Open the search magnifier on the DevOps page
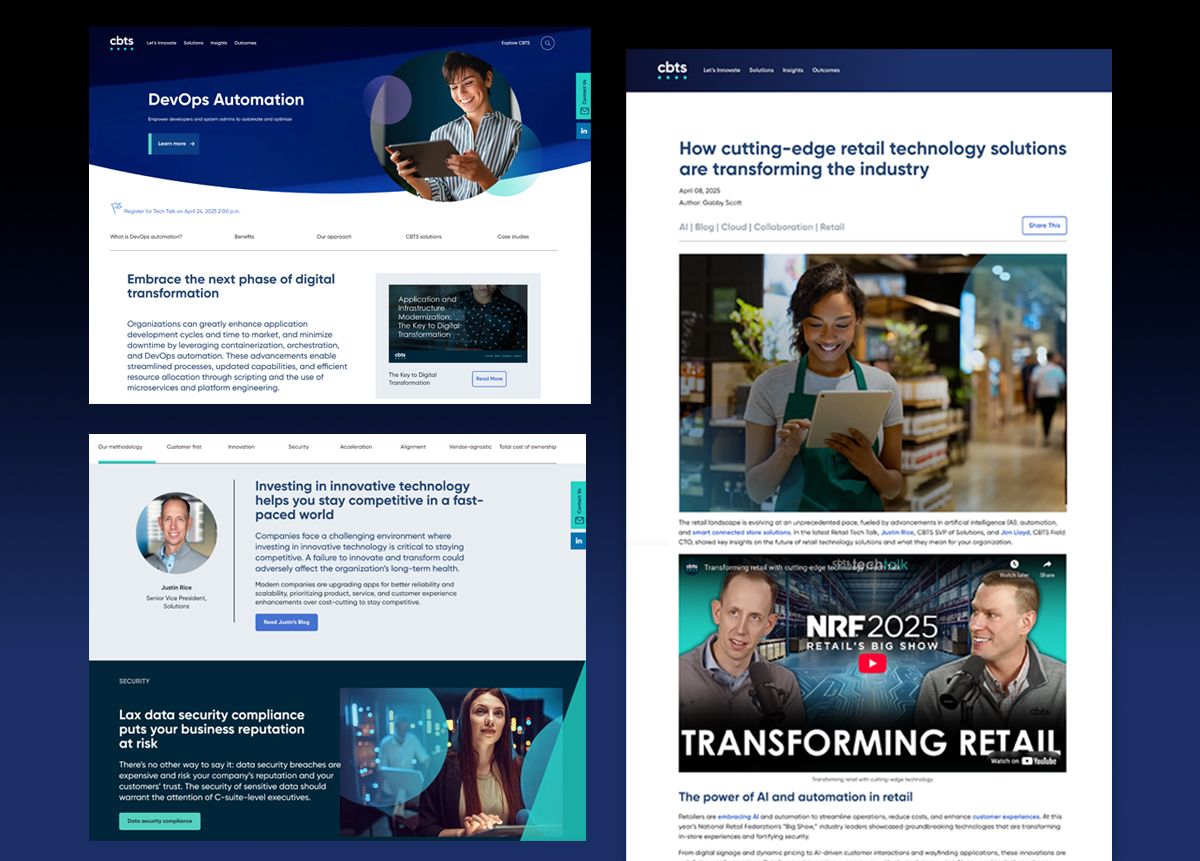Viewport: 1200px width, 861px height. point(547,43)
